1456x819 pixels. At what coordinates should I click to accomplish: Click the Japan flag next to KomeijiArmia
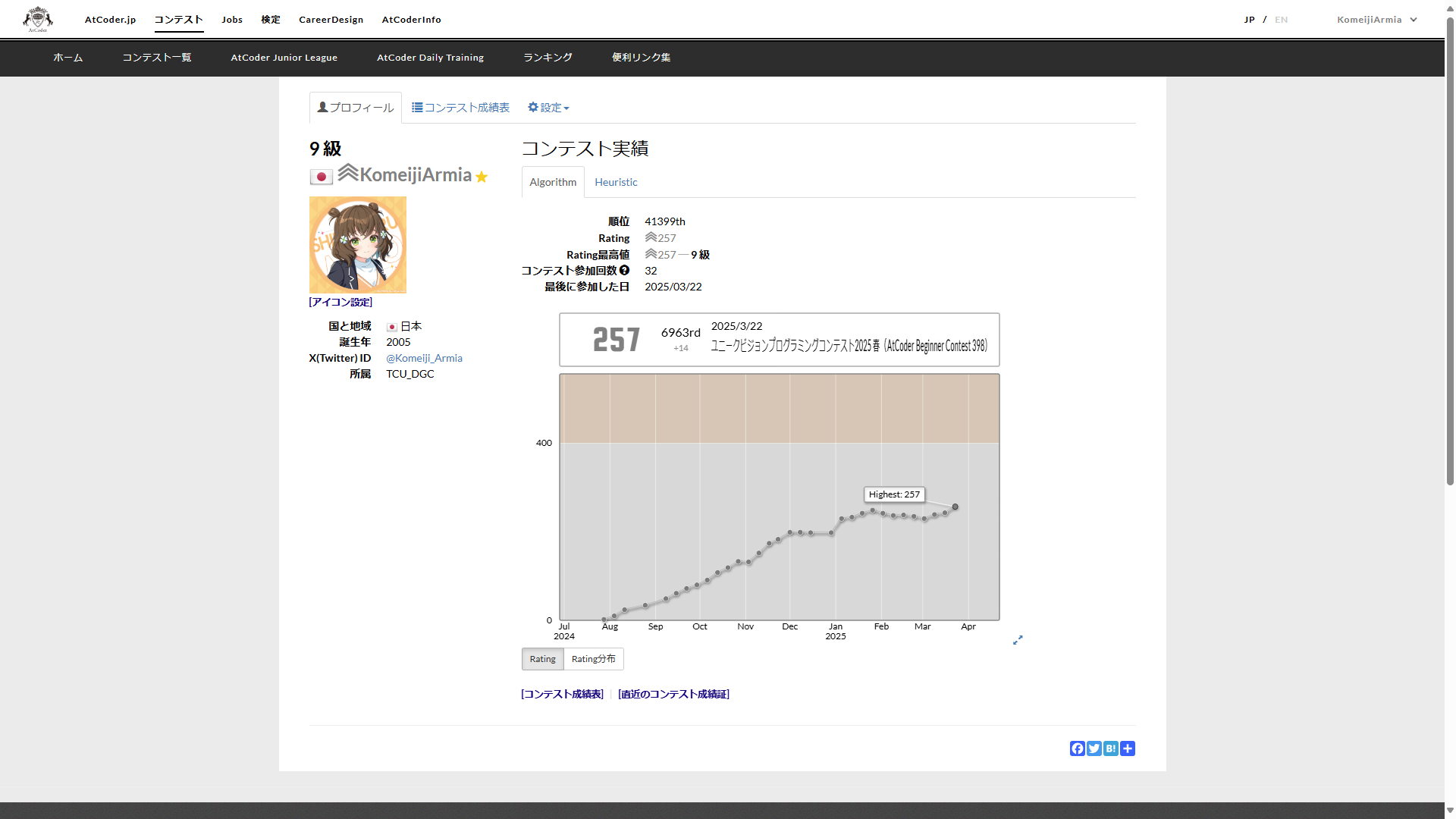coord(321,176)
